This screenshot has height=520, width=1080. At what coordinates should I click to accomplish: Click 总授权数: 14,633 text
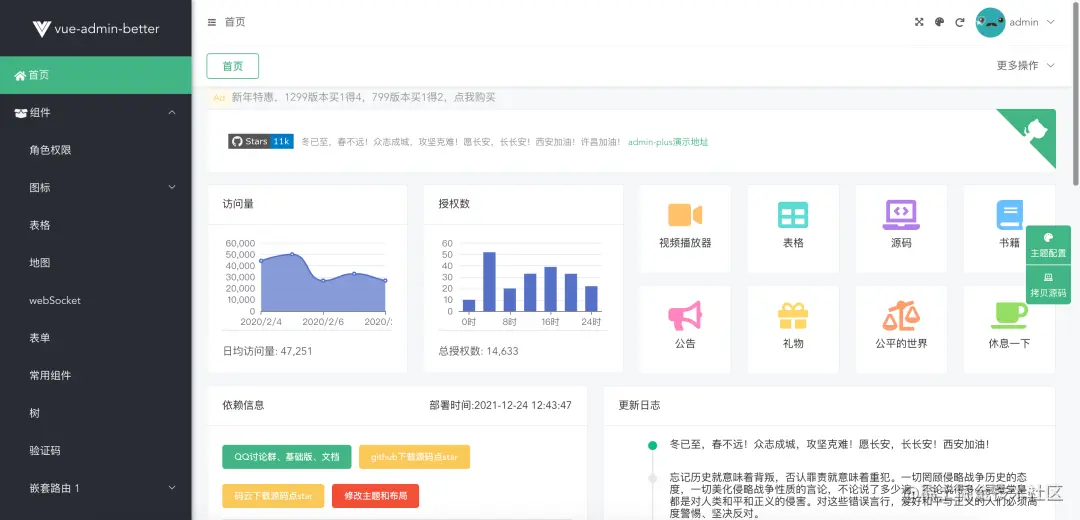479,351
